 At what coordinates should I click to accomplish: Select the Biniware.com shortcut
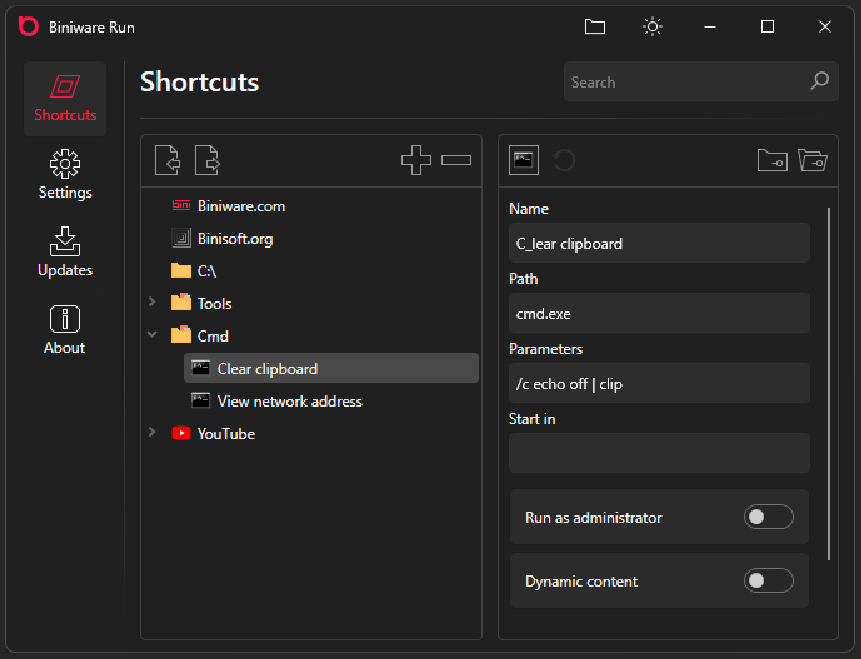click(241, 206)
